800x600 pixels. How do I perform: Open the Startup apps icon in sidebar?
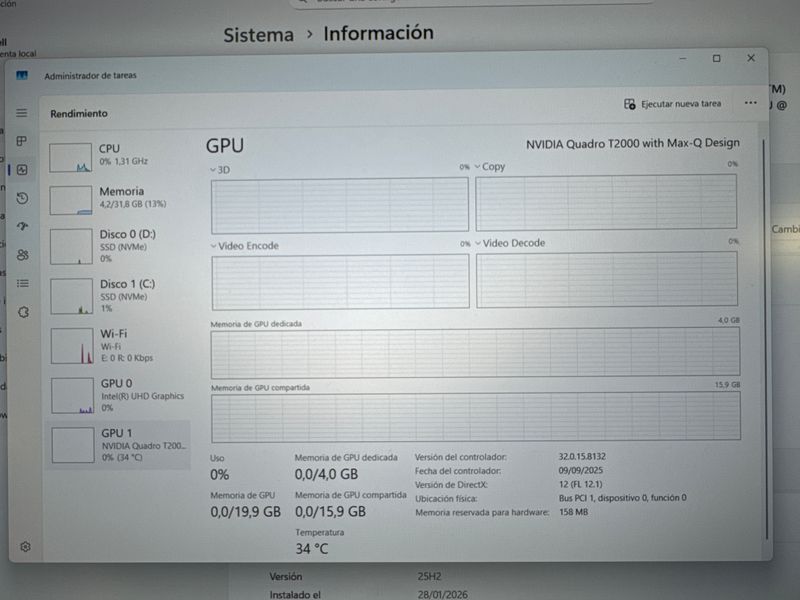tap(22, 226)
